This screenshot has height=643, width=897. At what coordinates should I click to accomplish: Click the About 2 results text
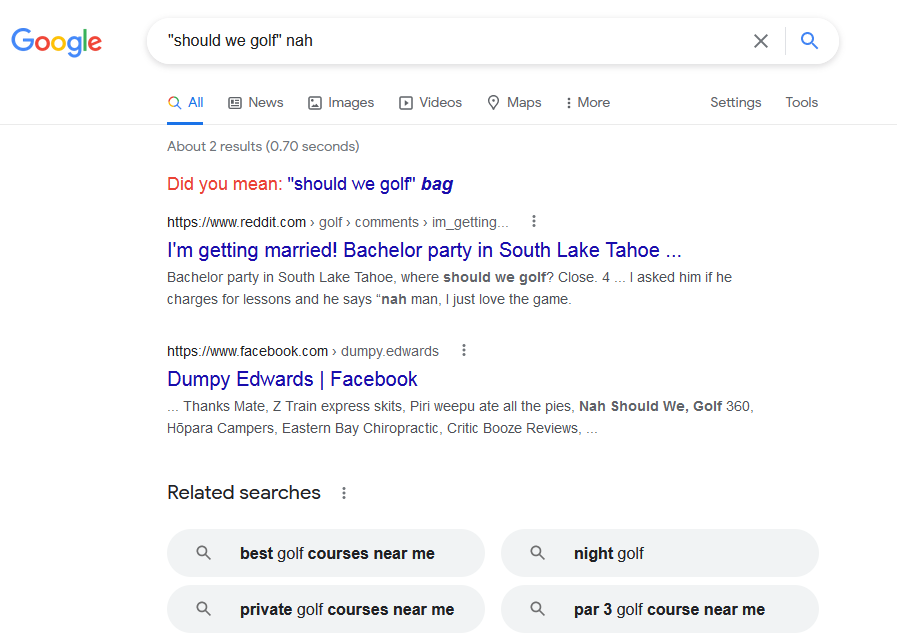pos(263,146)
